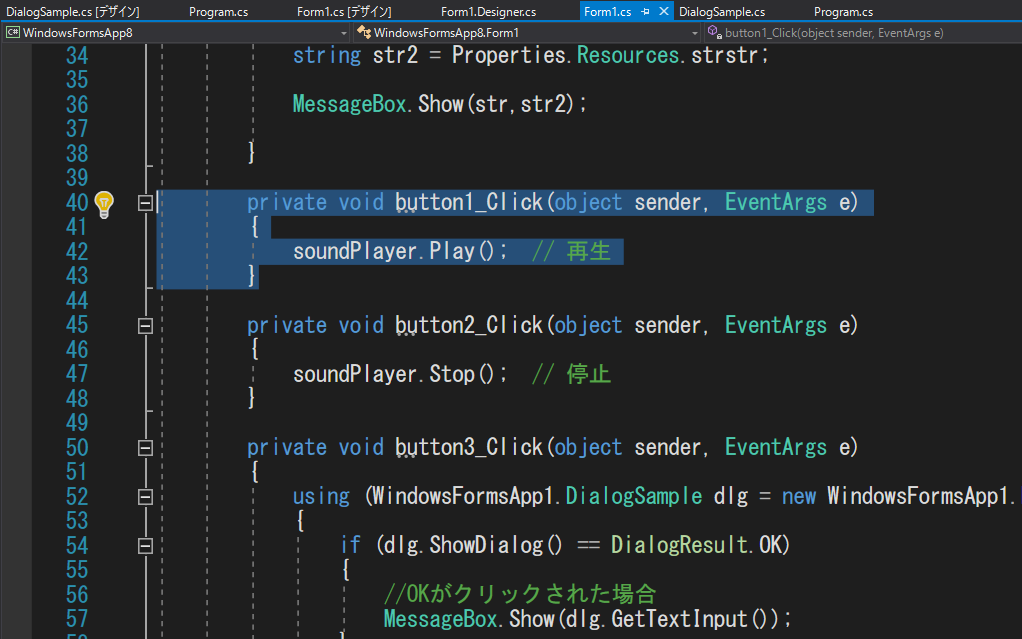The width and height of the screenshot is (1022, 639).
Task: Click DialogResult on line 54
Action: click(x=679, y=545)
